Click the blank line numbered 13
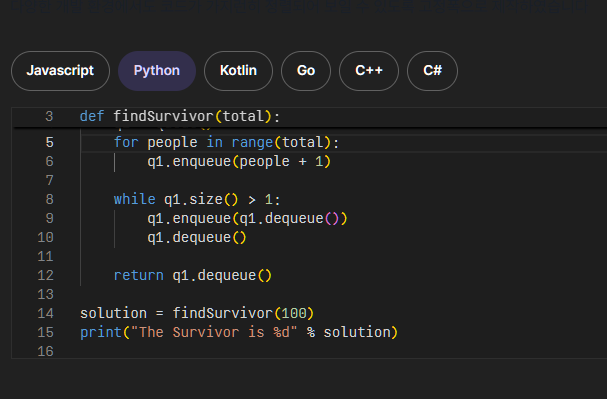This screenshot has width=607, height=399. pos(46,294)
